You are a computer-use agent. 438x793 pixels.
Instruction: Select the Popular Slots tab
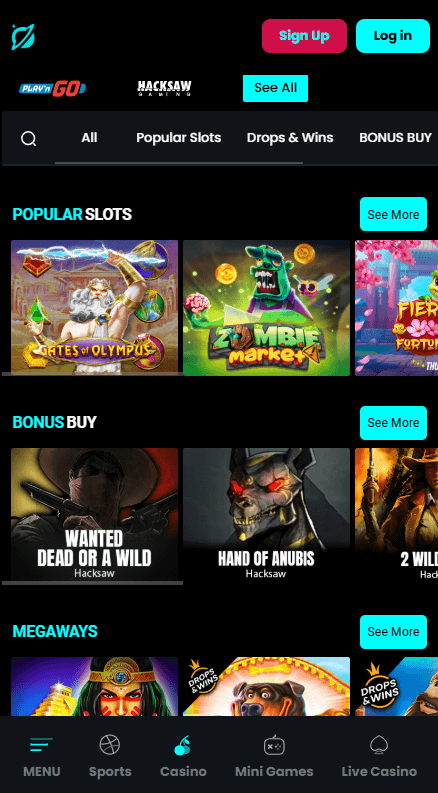coord(179,138)
